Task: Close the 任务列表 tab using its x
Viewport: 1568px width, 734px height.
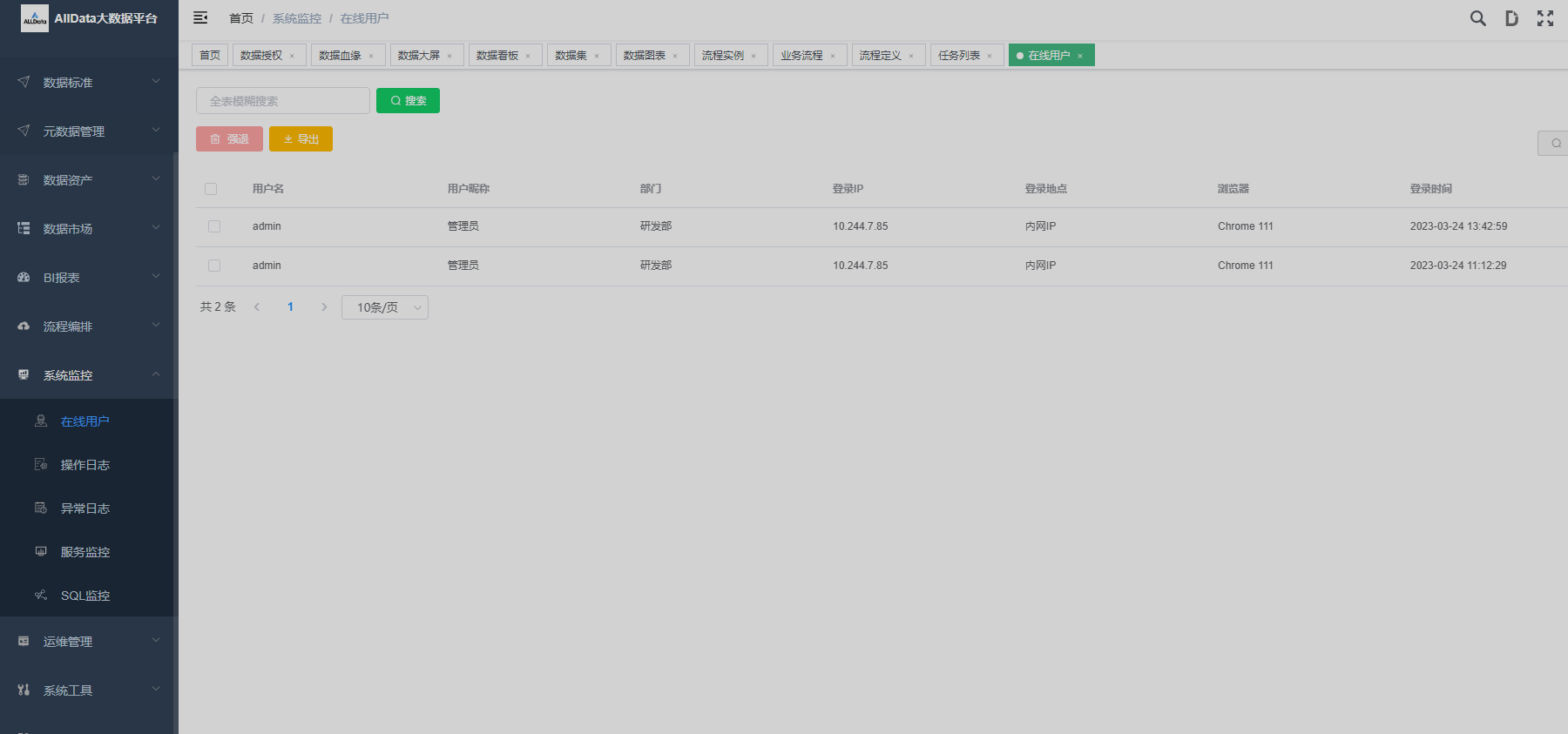Action: click(x=990, y=56)
